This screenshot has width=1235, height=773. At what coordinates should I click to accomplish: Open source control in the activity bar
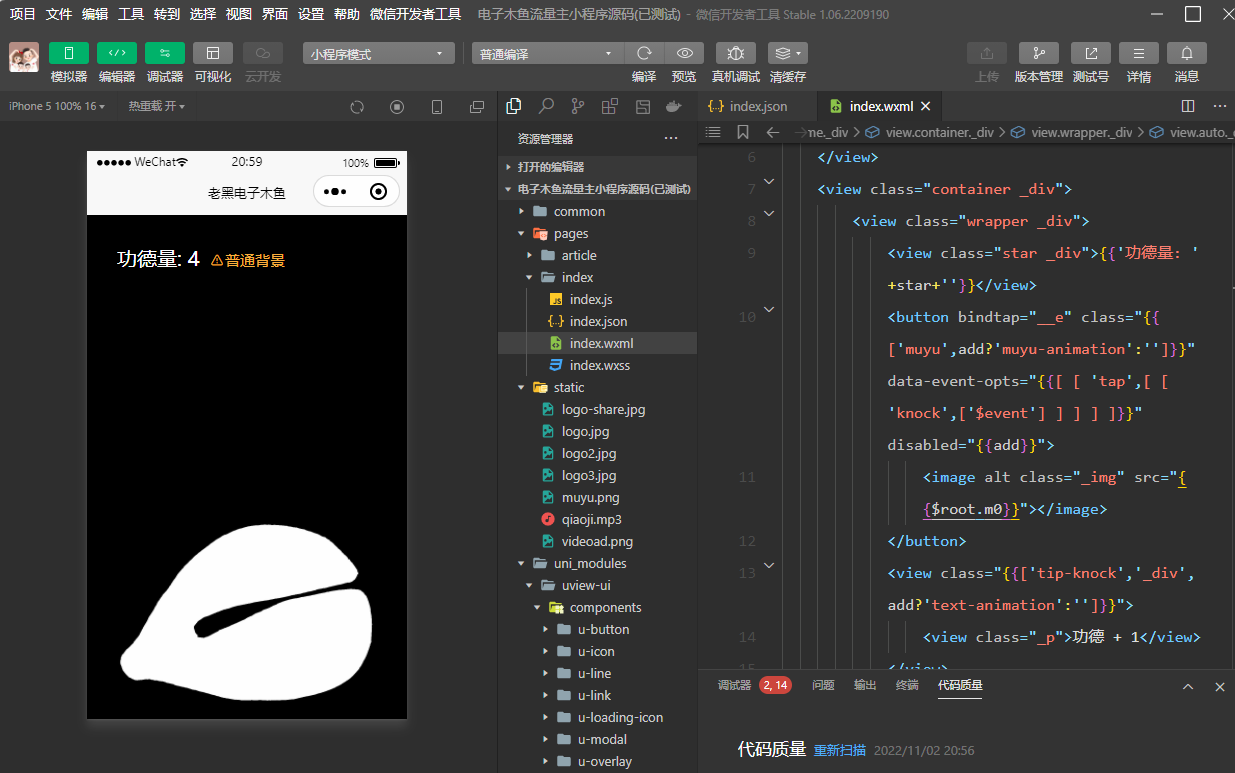click(x=578, y=106)
